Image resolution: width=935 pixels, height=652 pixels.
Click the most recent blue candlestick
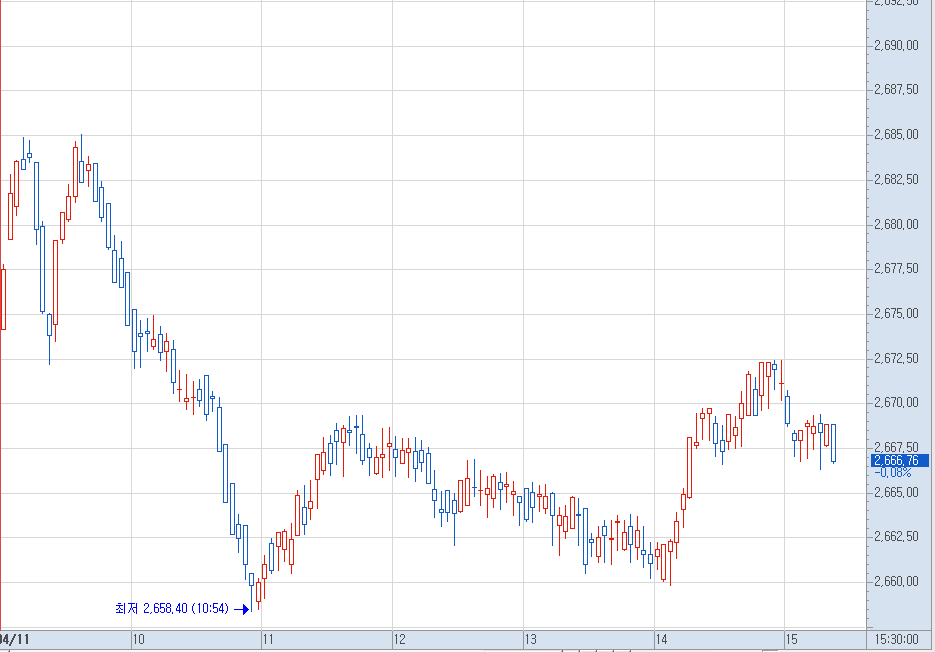coord(834,443)
